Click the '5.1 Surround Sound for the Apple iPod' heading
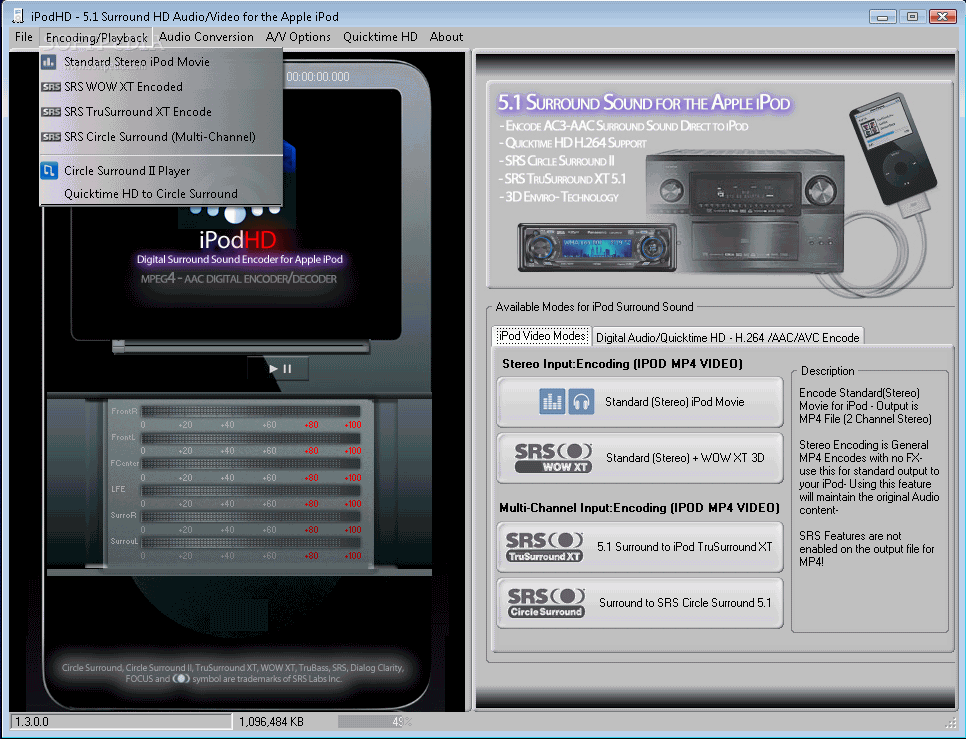 644,103
